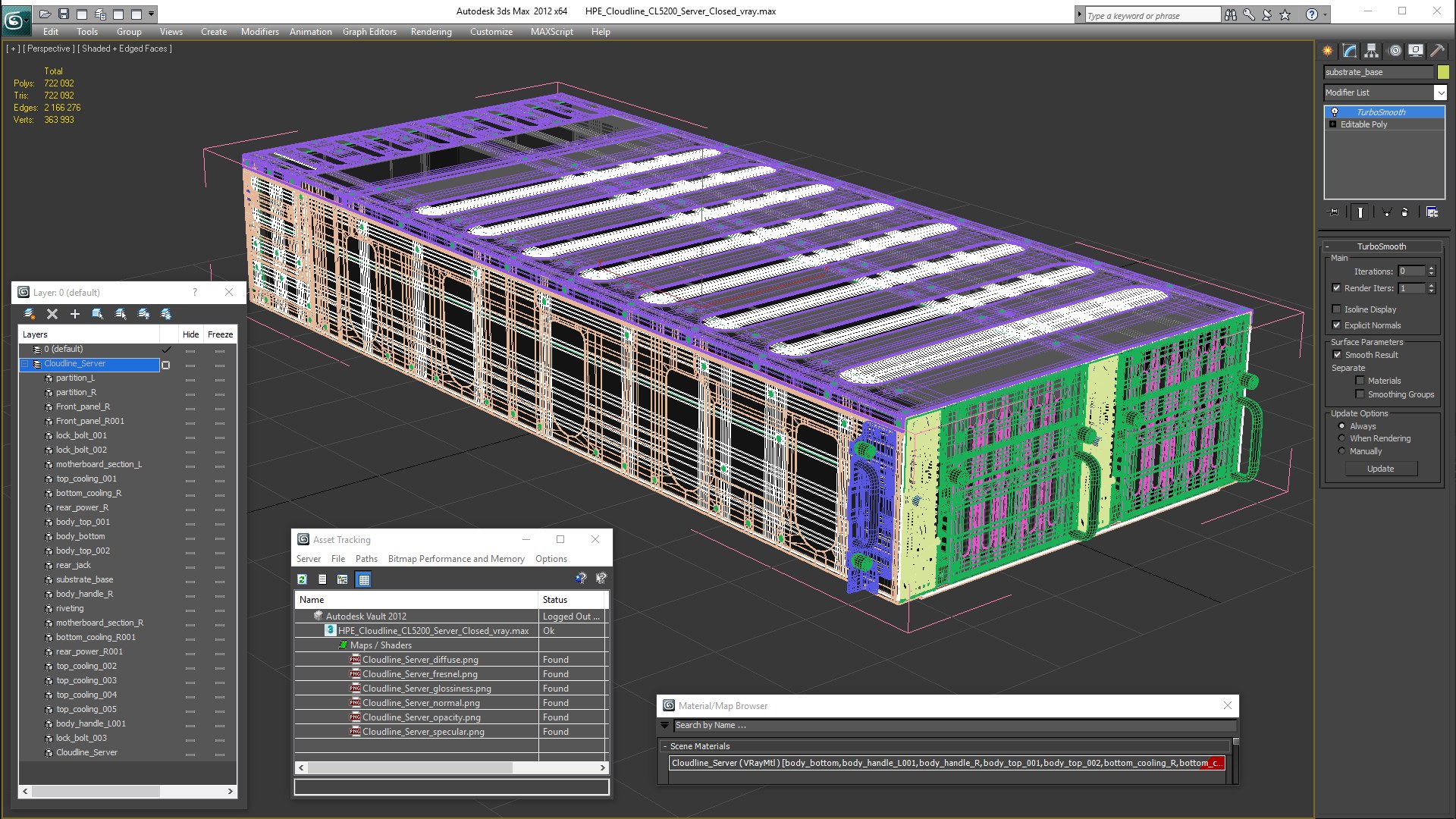Click the Perspective viewport label
1456x819 pixels.
pyautogui.click(x=49, y=49)
